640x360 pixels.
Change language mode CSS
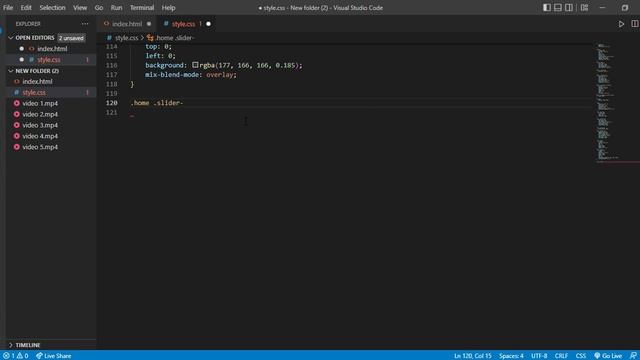(x=581, y=356)
